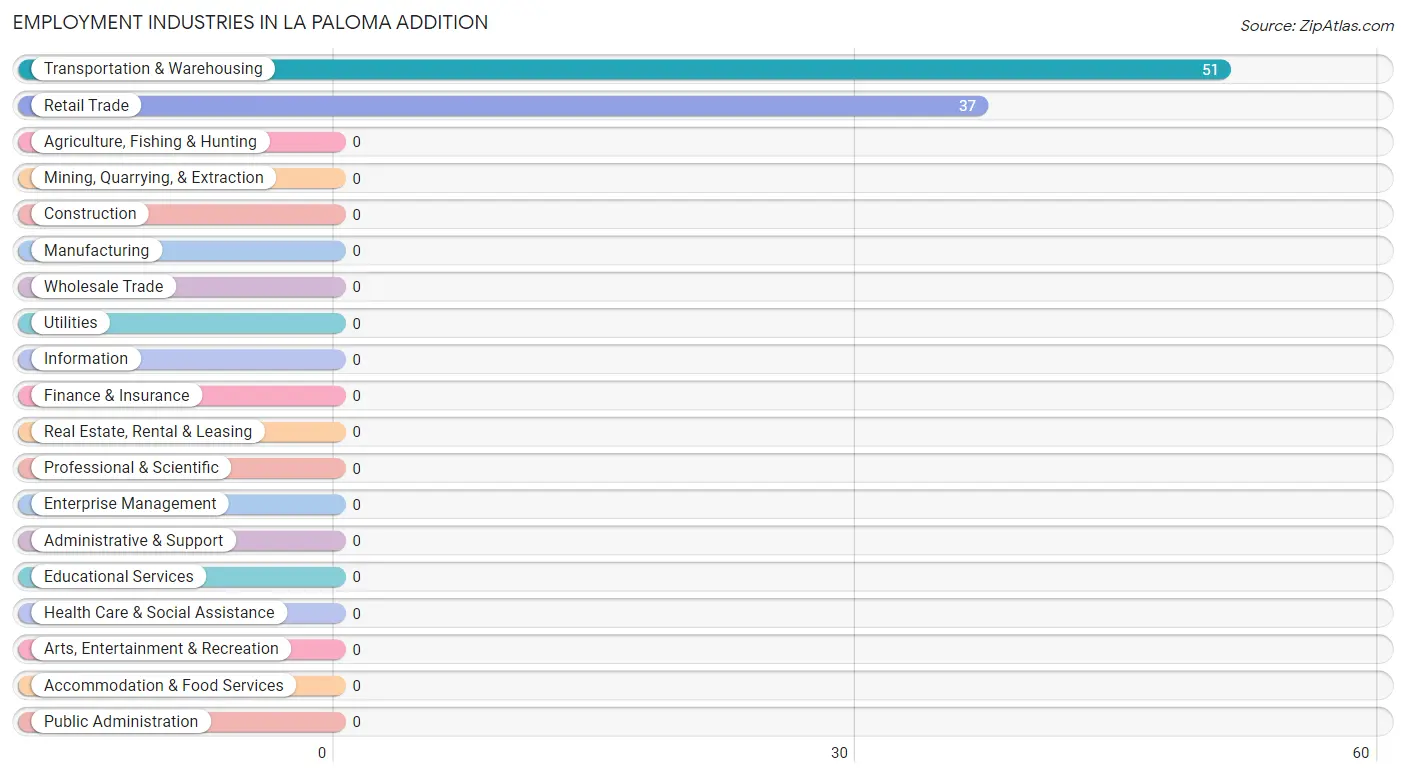Click the Construction label
1406x776 pixels.
click(x=90, y=214)
